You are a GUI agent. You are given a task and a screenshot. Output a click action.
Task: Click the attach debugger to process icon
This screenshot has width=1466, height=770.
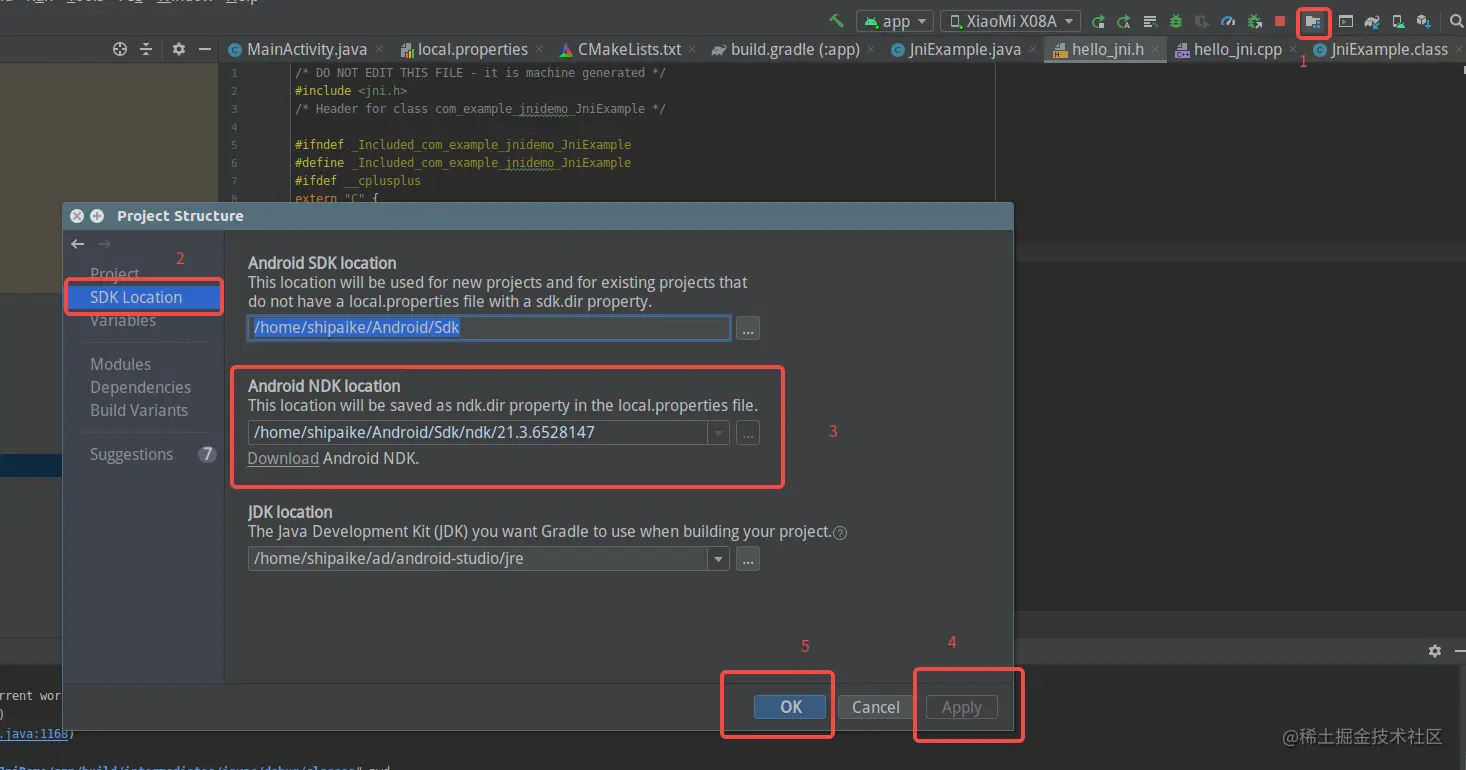(1254, 21)
